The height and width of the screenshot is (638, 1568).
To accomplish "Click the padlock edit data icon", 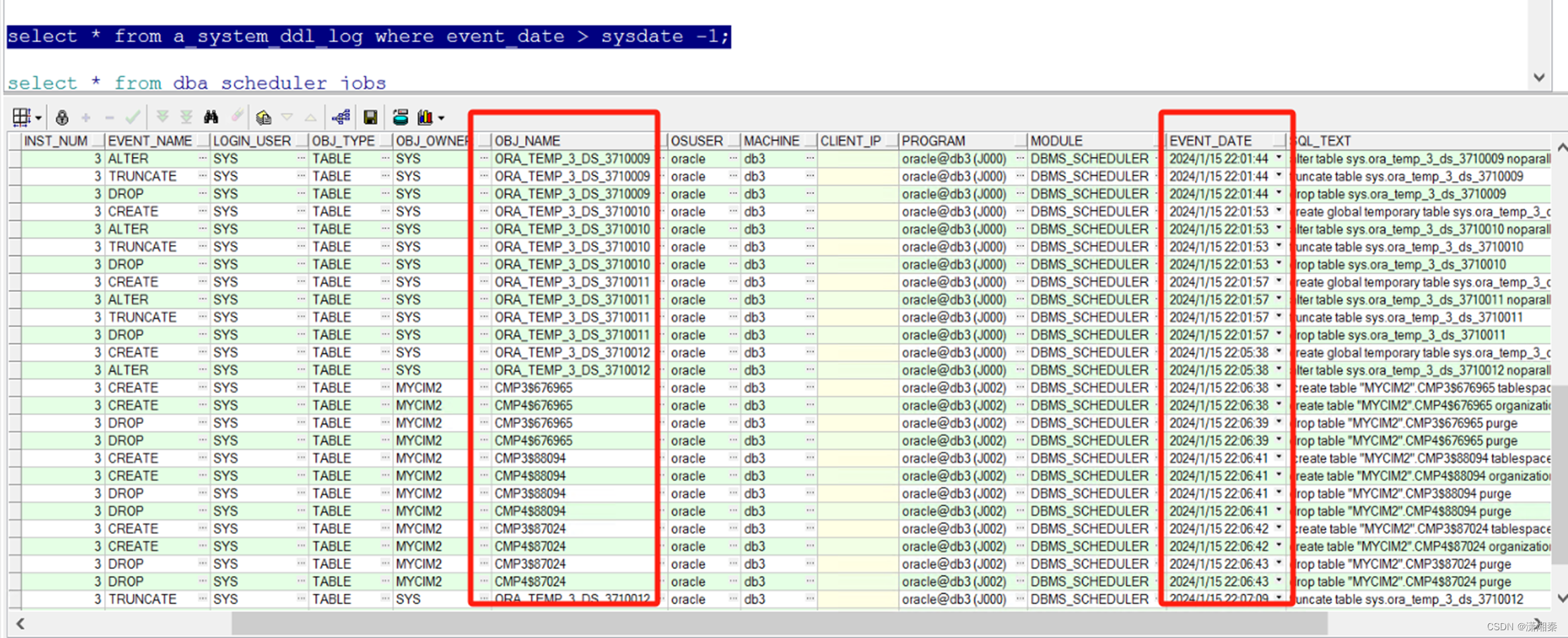I will coord(62,117).
